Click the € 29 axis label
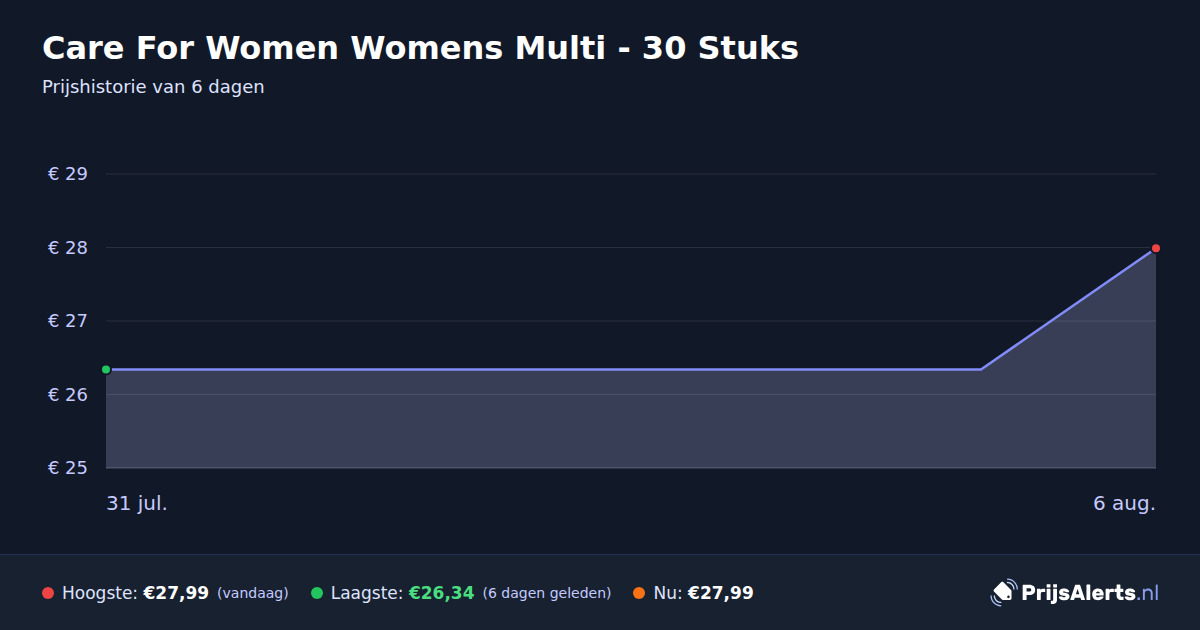Image resolution: width=1200 pixels, height=630 pixels. tap(68, 174)
